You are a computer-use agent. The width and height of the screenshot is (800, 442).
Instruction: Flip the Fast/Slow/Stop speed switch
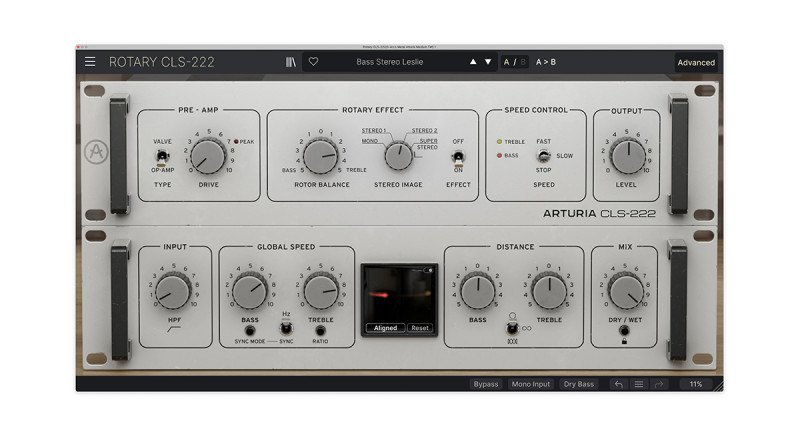click(x=543, y=156)
